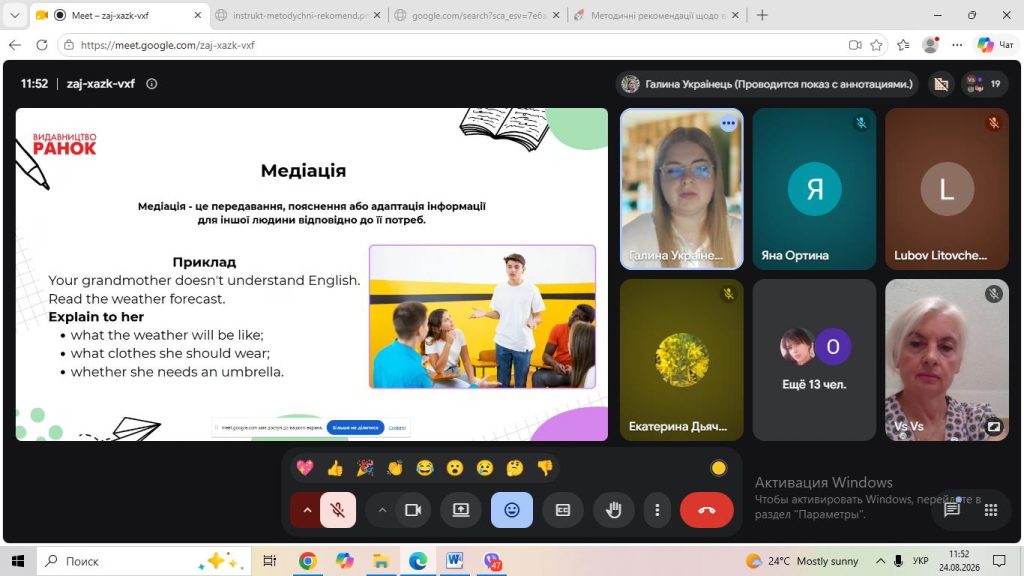Toggle the emoji reactions panel
Viewport: 1024px width, 576px height.
click(512, 510)
